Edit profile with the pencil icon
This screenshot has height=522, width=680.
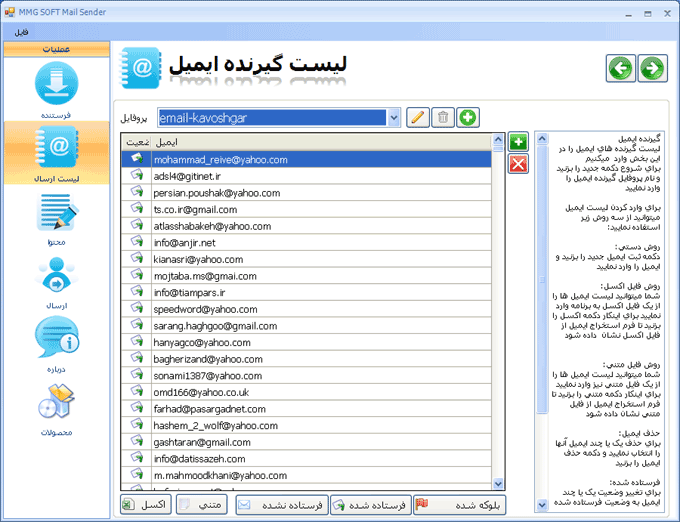tap(418, 117)
